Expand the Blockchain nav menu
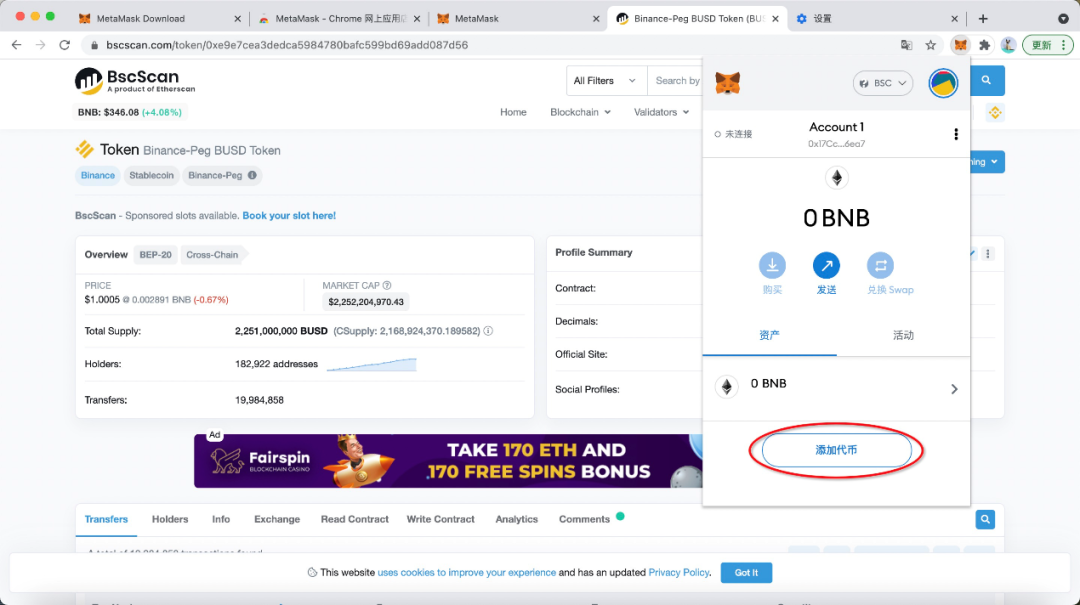 click(x=580, y=112)
